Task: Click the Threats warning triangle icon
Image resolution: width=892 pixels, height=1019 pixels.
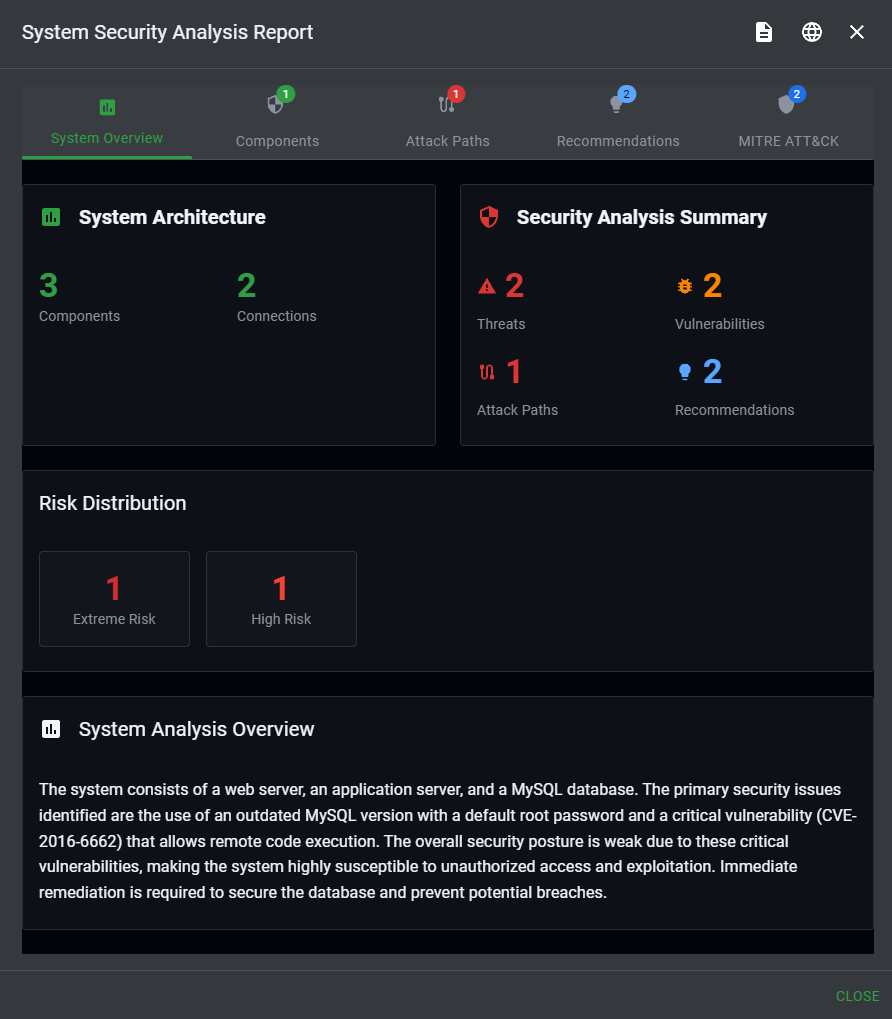Action: [x=487, y=286]
